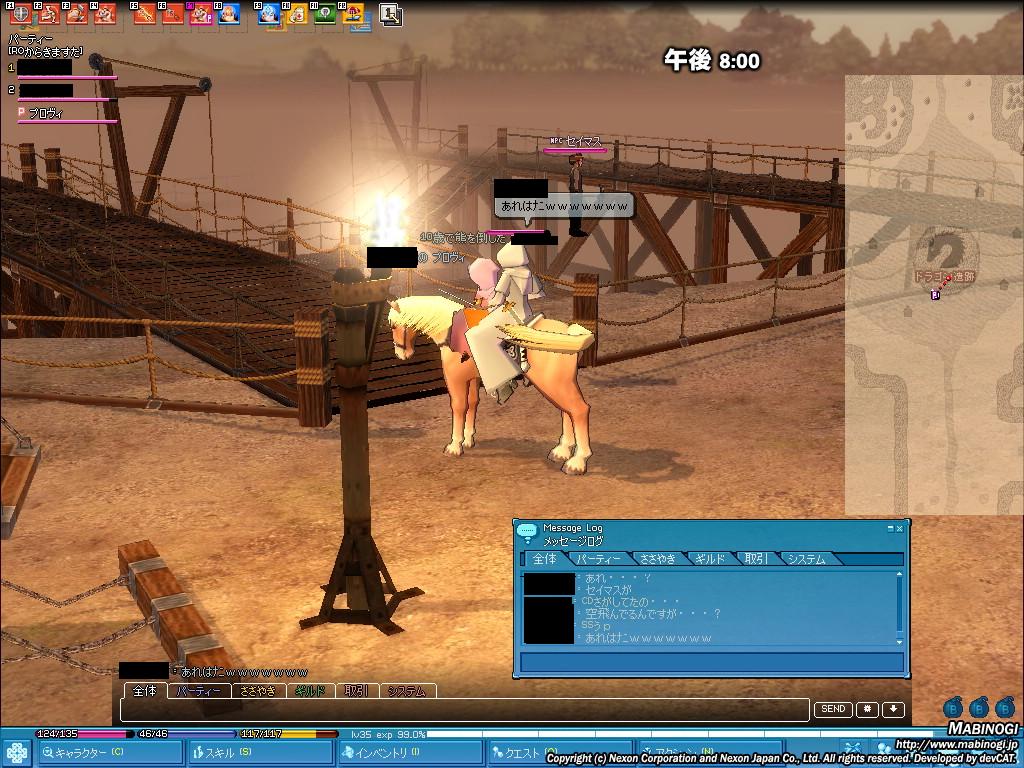Click the down-arrow button beside SEND

click(893, 709)
